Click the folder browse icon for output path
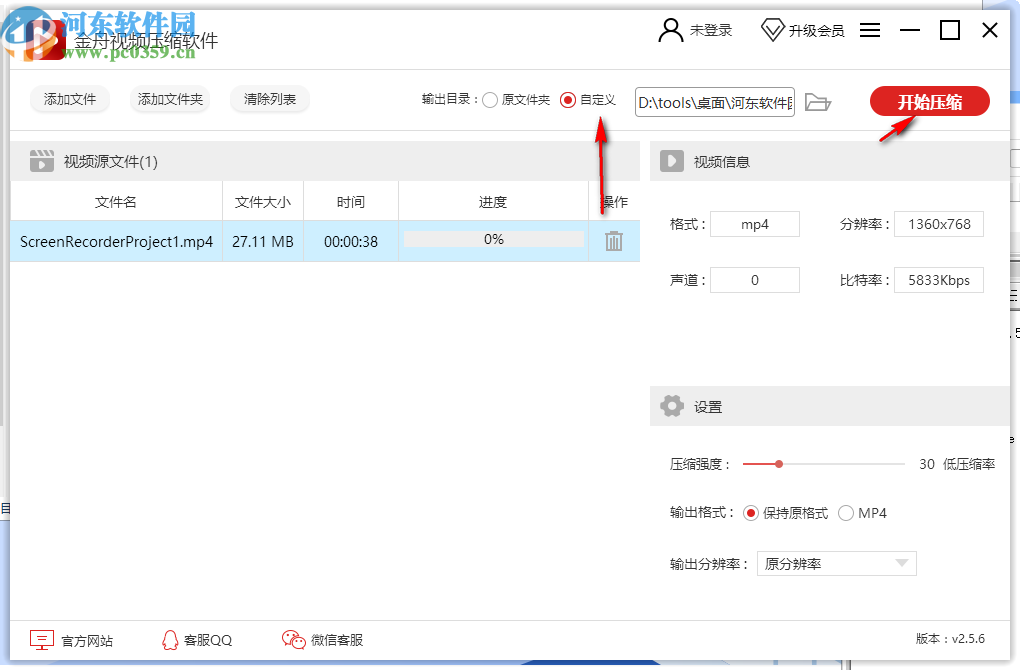The width and height of the screenshot is (1020, 670). [818, 101]
